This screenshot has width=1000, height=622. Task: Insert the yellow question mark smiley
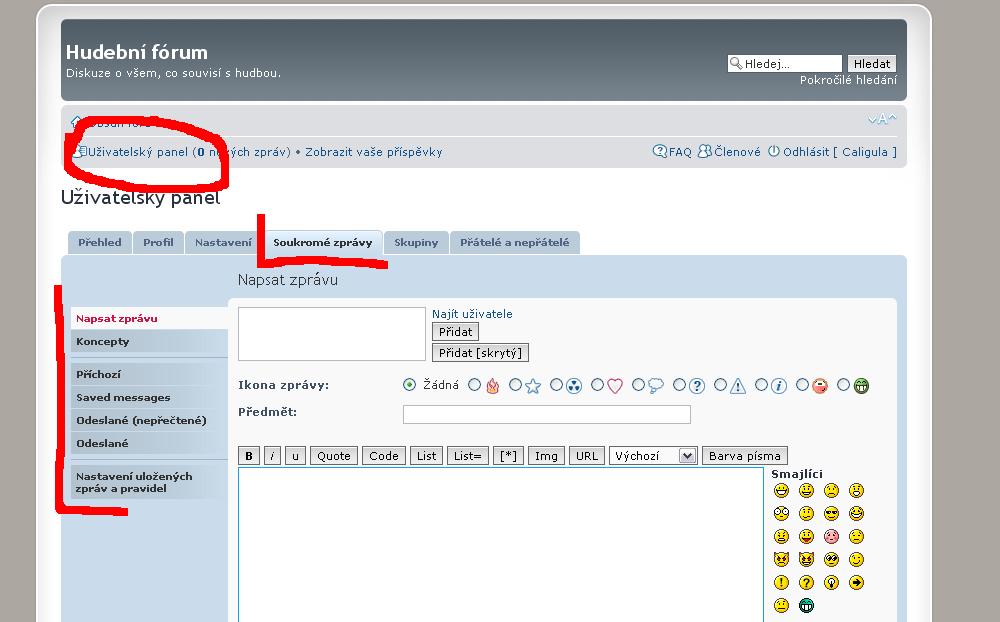pyautogui.click(x=806, y=583)
